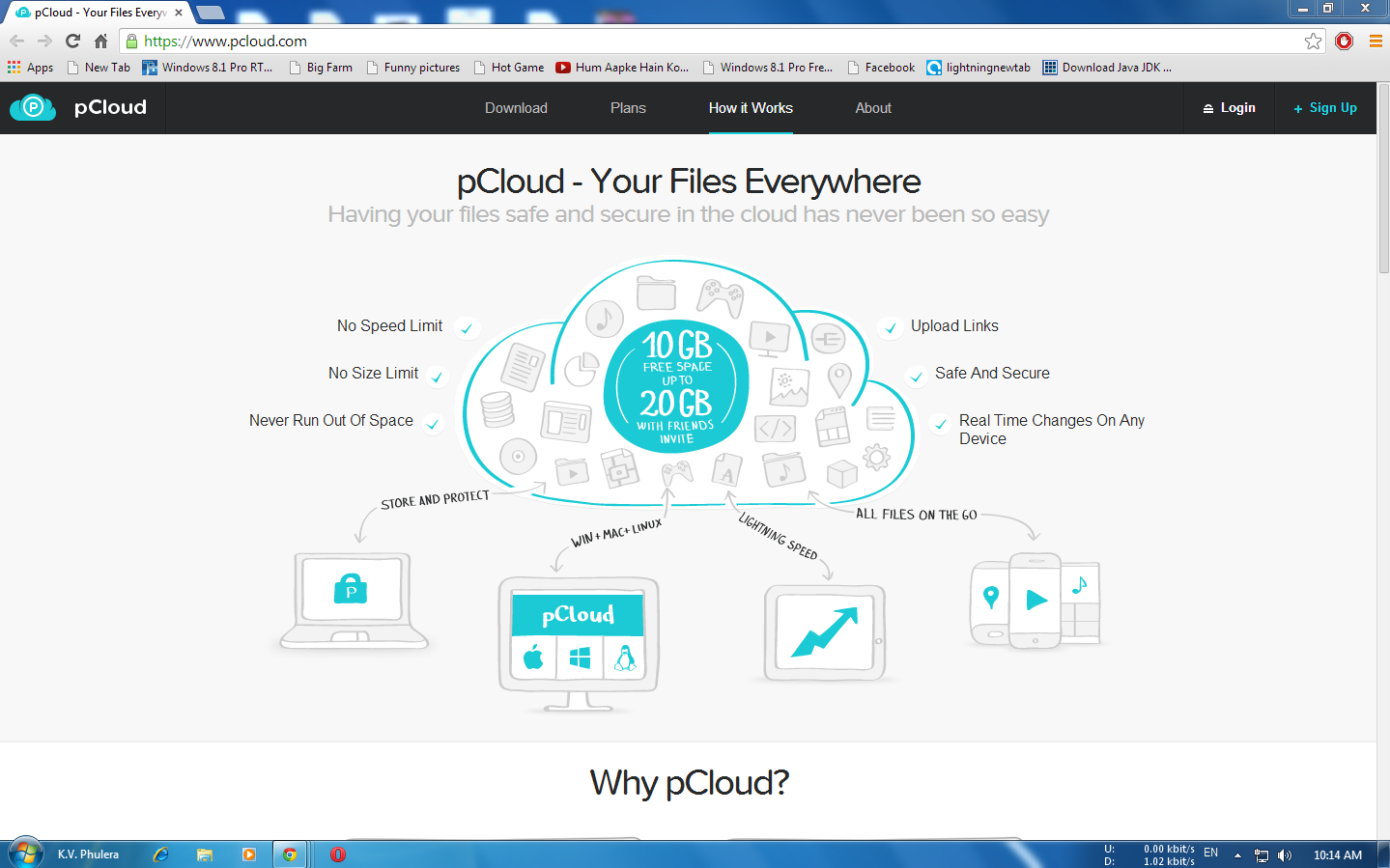The height and width of the screenshot is (868, 1390).
Task: Click the 'Upload Links' feature text
Action: pos(954,326)
